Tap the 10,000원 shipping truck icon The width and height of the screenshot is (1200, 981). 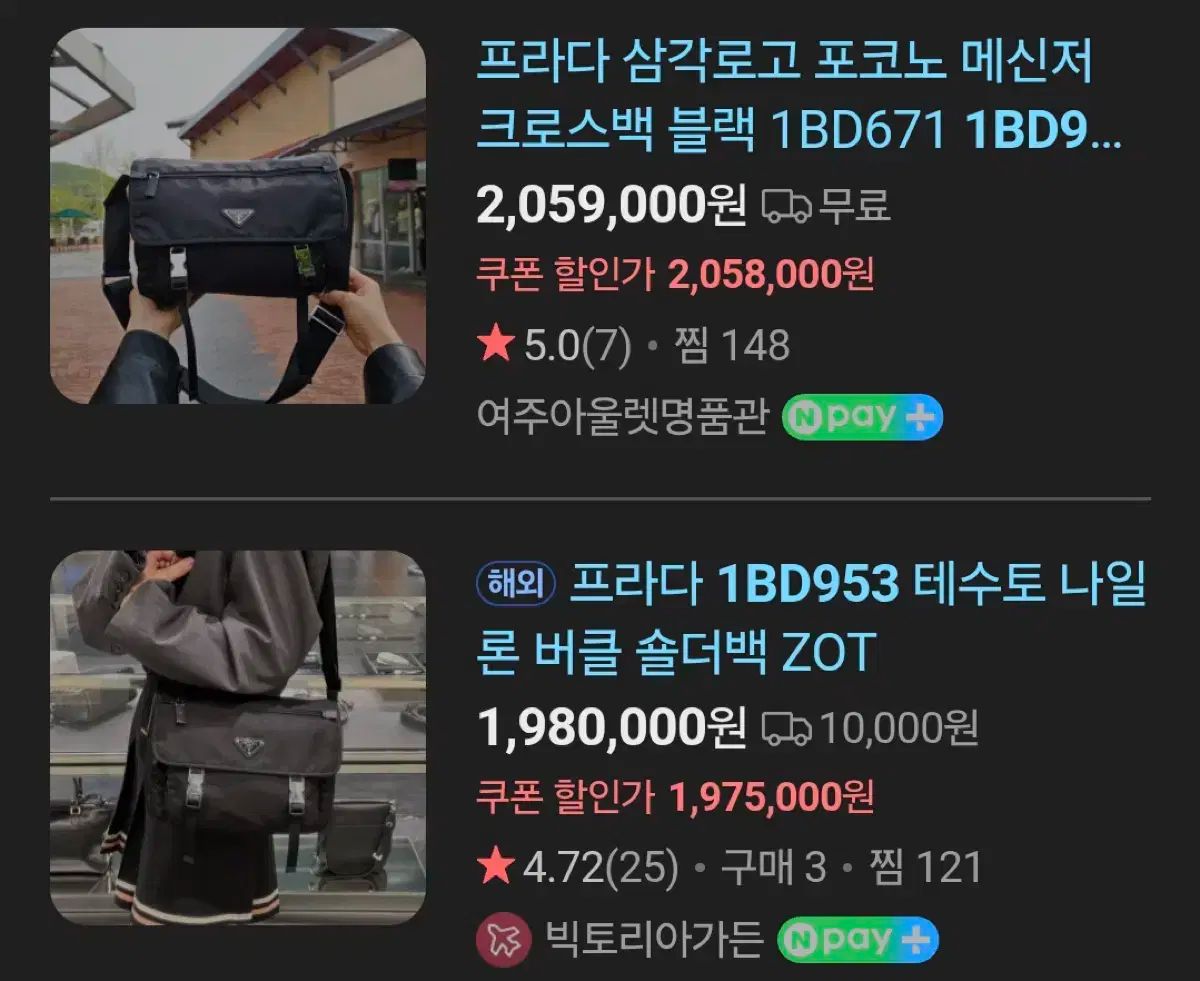(x=787, y=728)
